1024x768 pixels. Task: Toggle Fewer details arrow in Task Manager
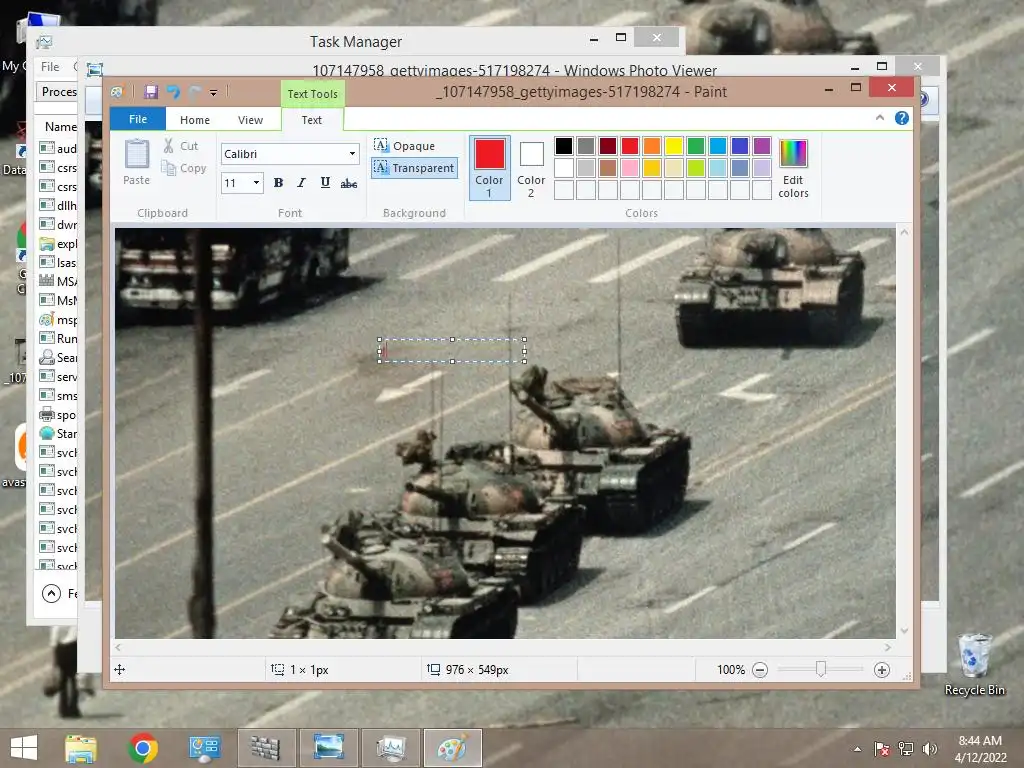pos(51,593)
